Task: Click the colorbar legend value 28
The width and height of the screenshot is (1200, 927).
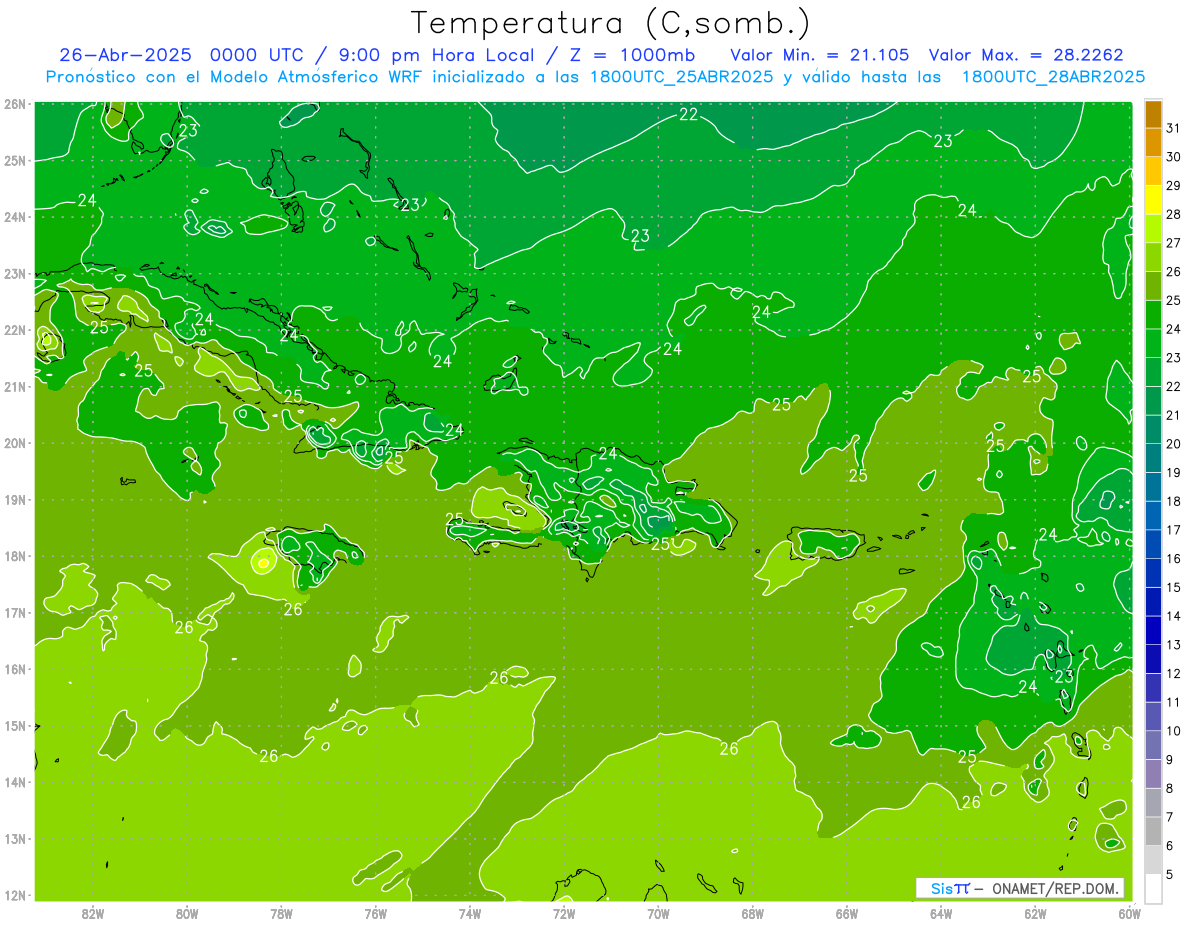Action: [1173, 214]
